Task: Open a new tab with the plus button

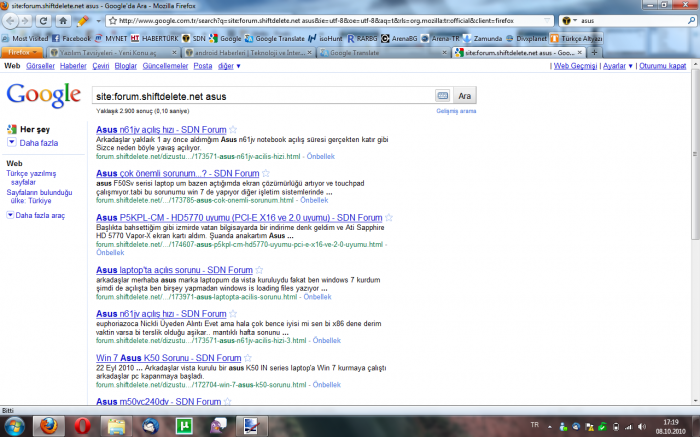Action: click(x=594, y=53)
